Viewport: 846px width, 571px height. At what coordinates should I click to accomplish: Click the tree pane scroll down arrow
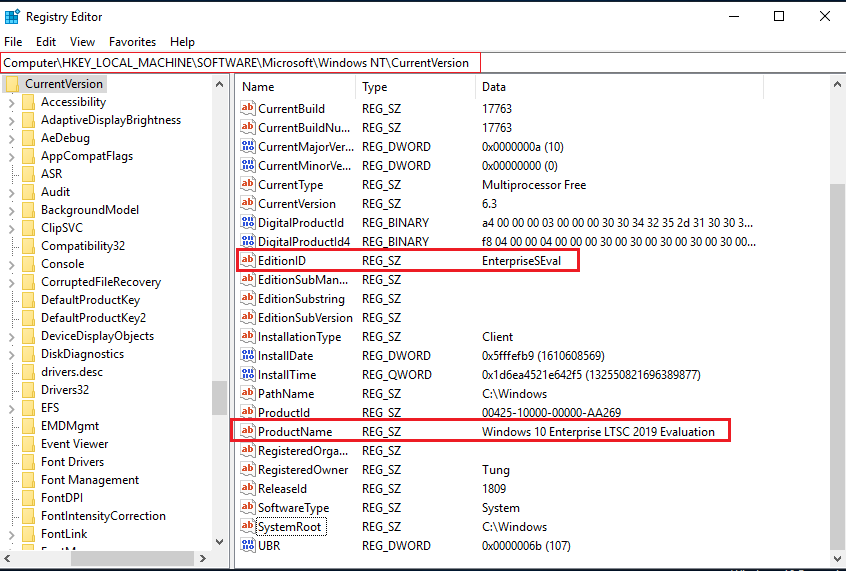coord(219,541)
